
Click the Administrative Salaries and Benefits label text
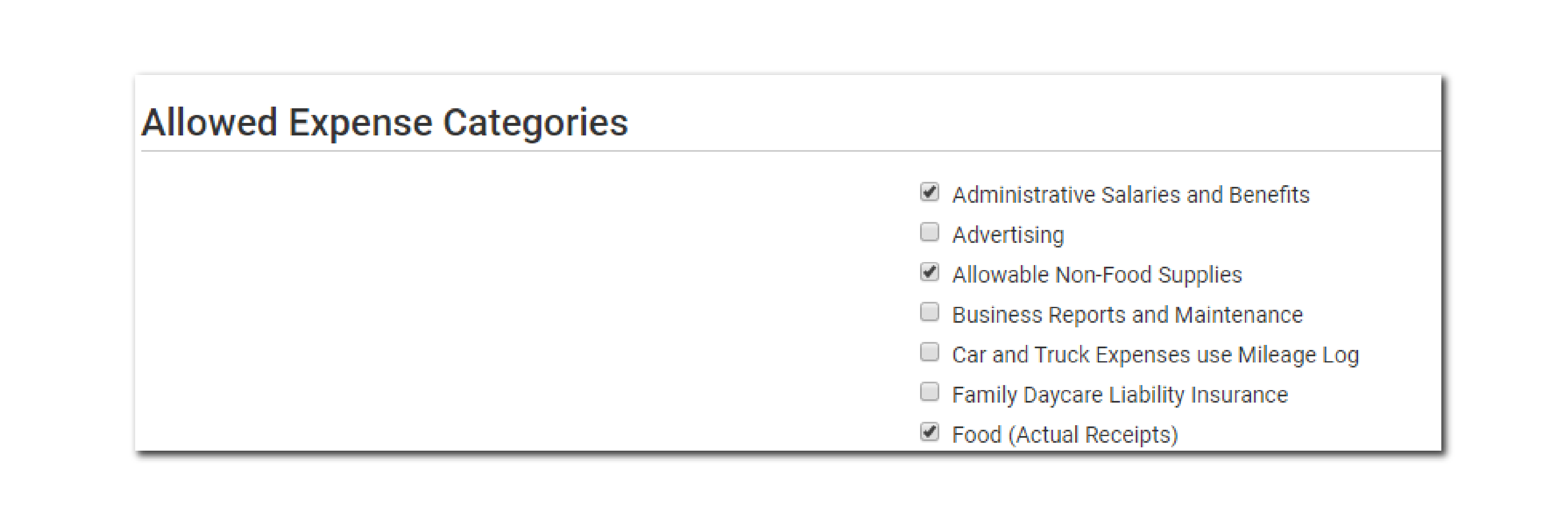[1130, 195]
